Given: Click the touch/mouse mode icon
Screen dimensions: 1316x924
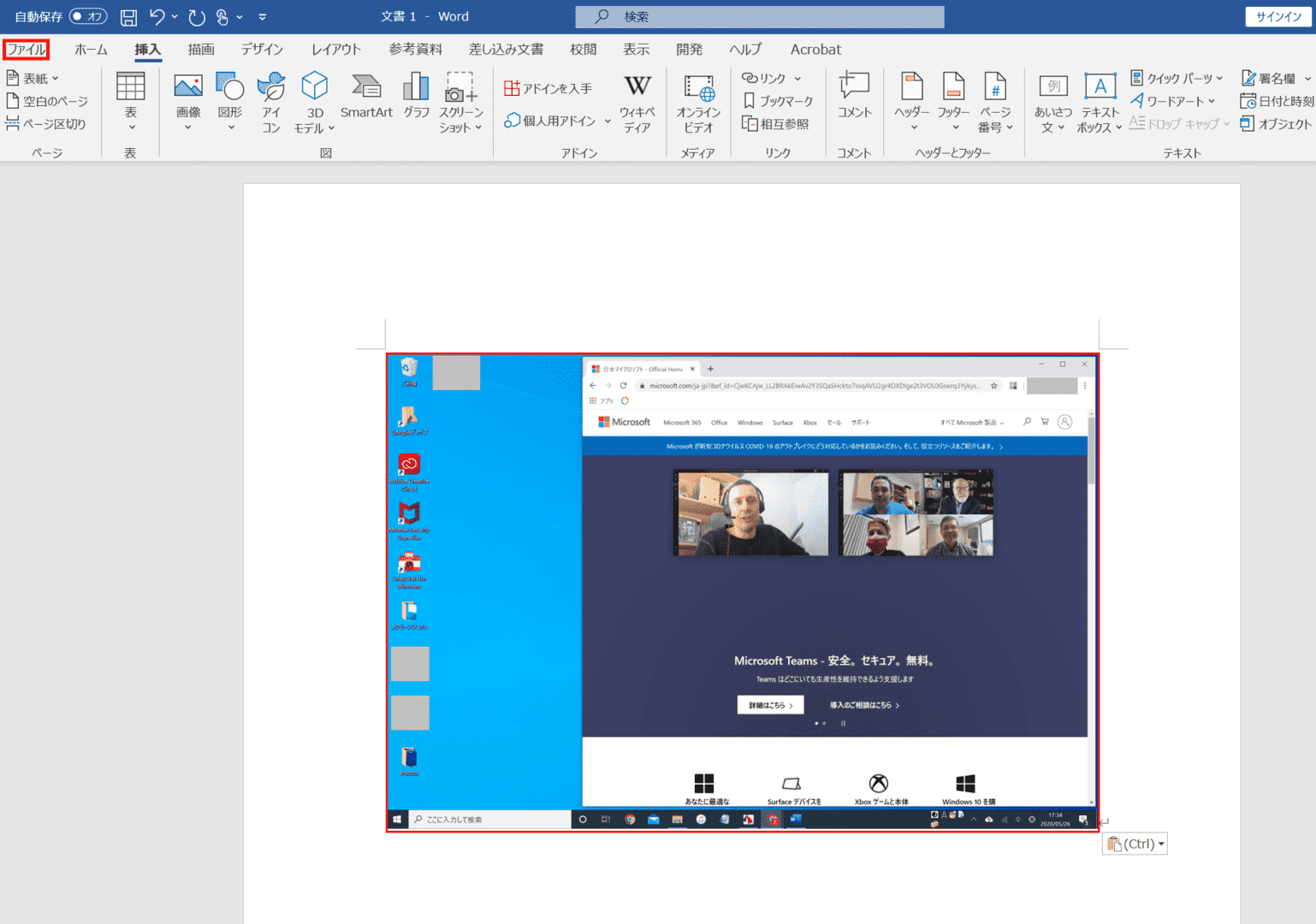Looking at the screenshot, I should (222, 16).
